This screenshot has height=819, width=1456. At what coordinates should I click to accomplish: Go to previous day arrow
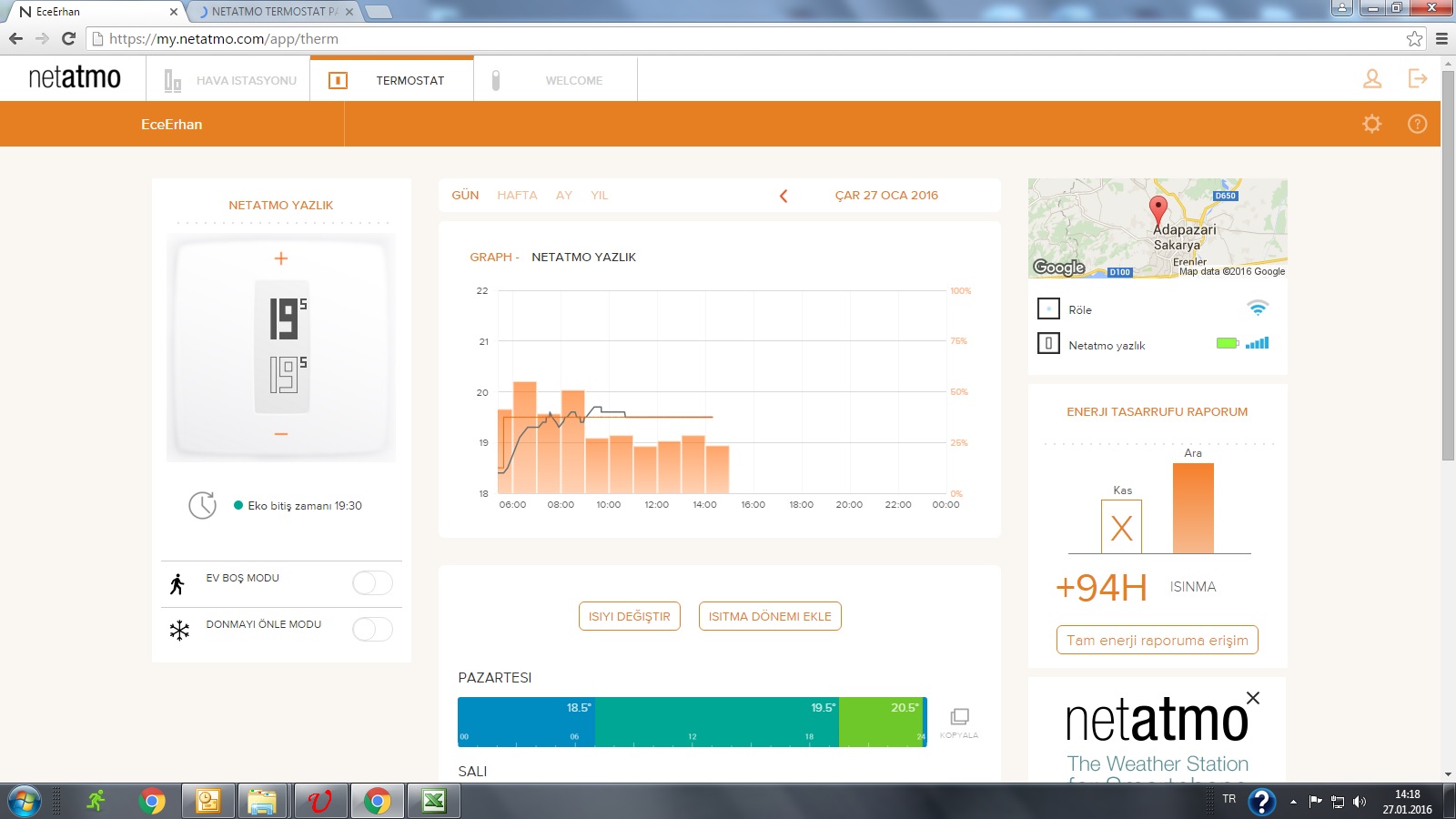(x=784, y=196)
